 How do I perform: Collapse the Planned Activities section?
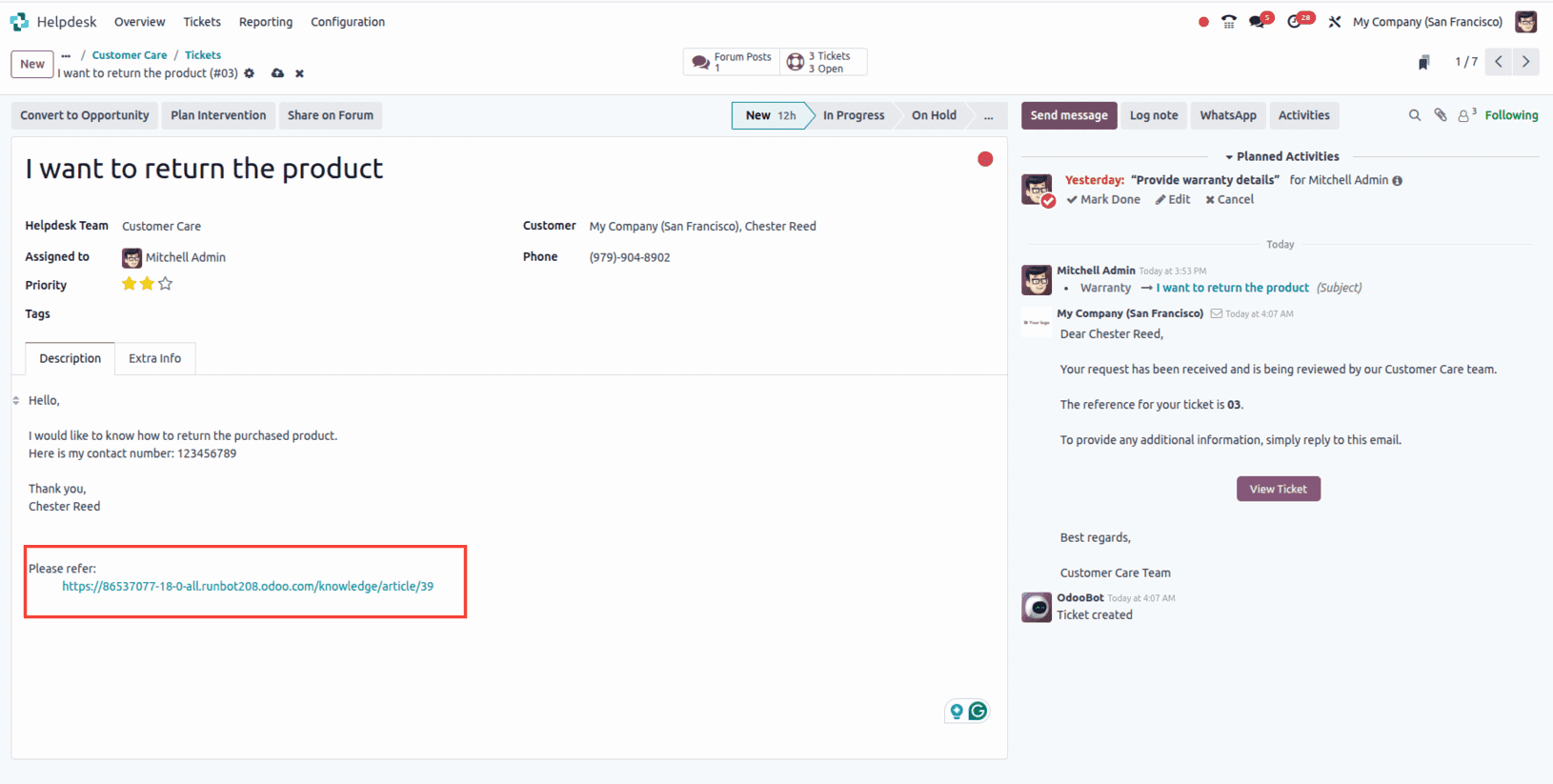coord(1281,156)
